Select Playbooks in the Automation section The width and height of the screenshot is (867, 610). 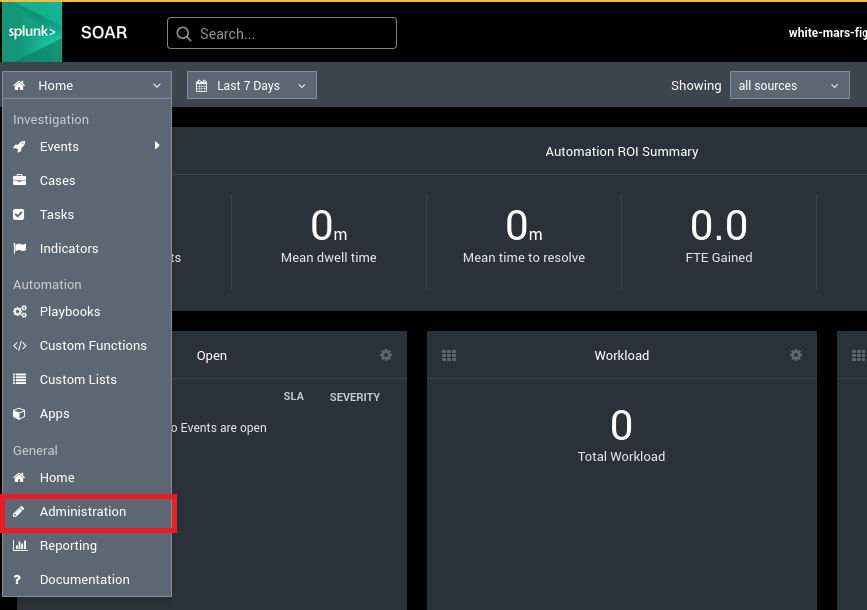click(x=70, y=311)
